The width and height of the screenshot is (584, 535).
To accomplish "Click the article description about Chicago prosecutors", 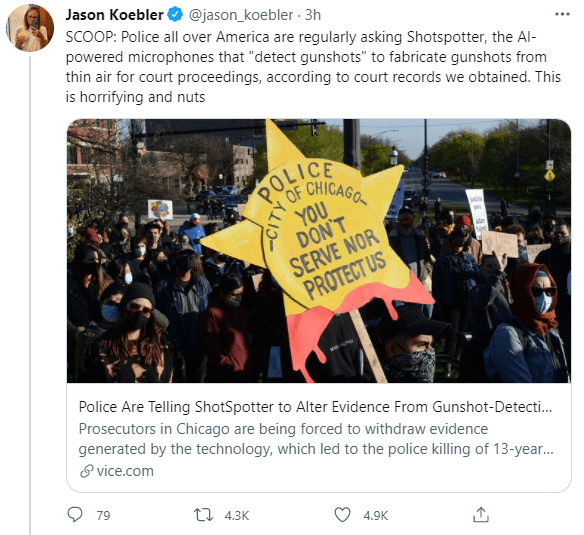I will point(316,439).
